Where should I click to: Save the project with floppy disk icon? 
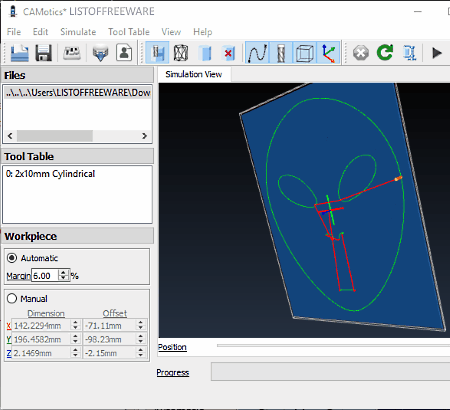pyautogui.click(x=44, y=53)
